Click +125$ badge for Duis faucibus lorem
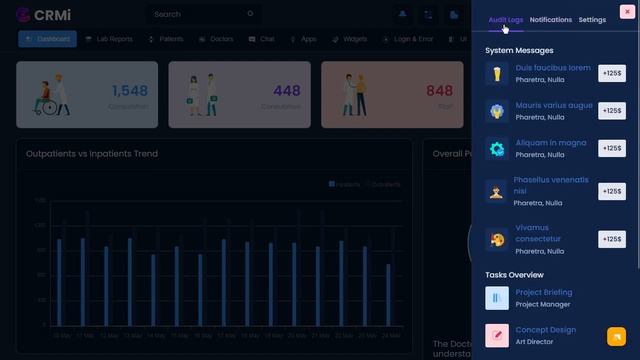Screen dimensions: 640x360 (x=612, y=73)
